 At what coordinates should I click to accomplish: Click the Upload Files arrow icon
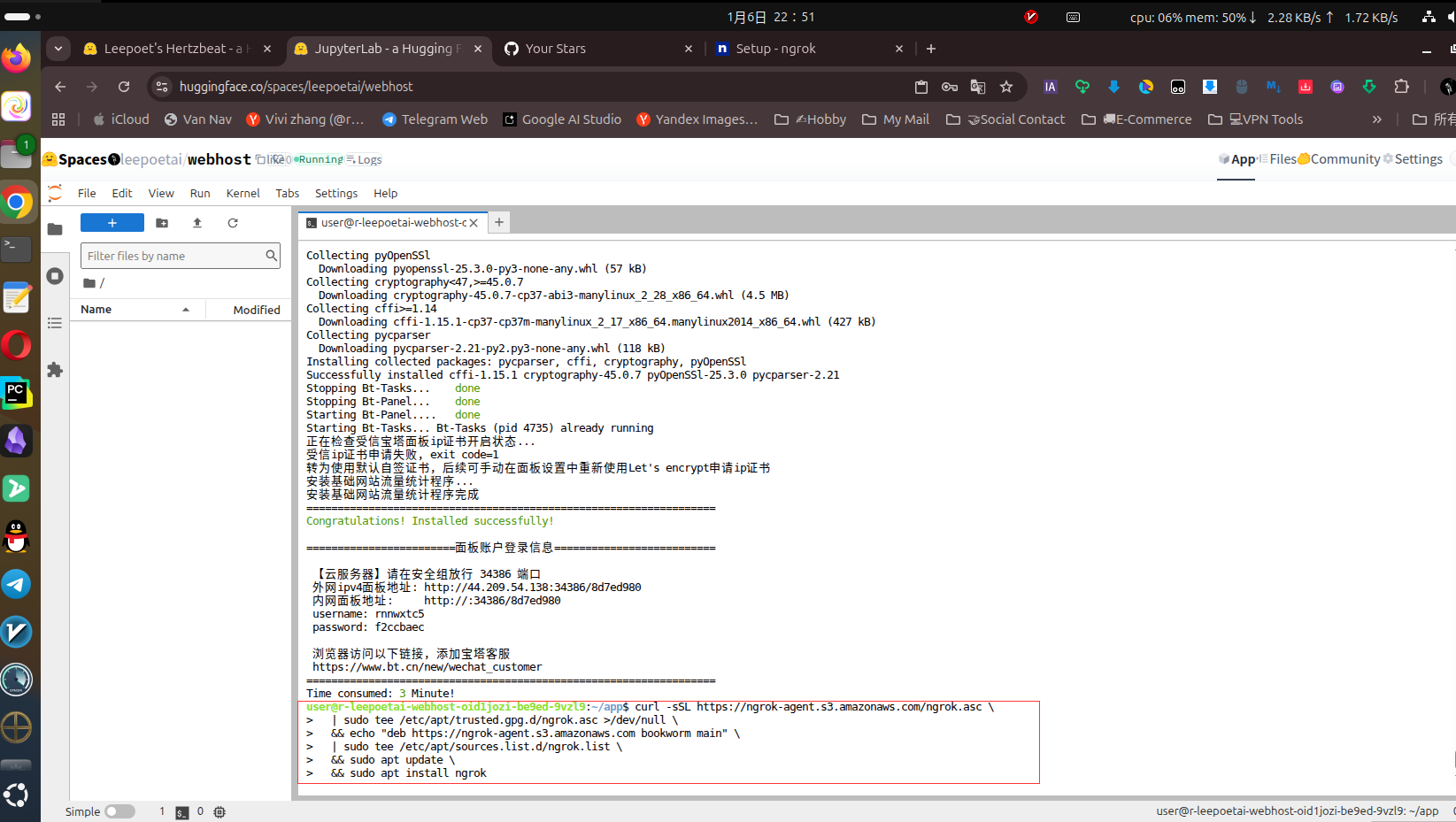(197, 223)
